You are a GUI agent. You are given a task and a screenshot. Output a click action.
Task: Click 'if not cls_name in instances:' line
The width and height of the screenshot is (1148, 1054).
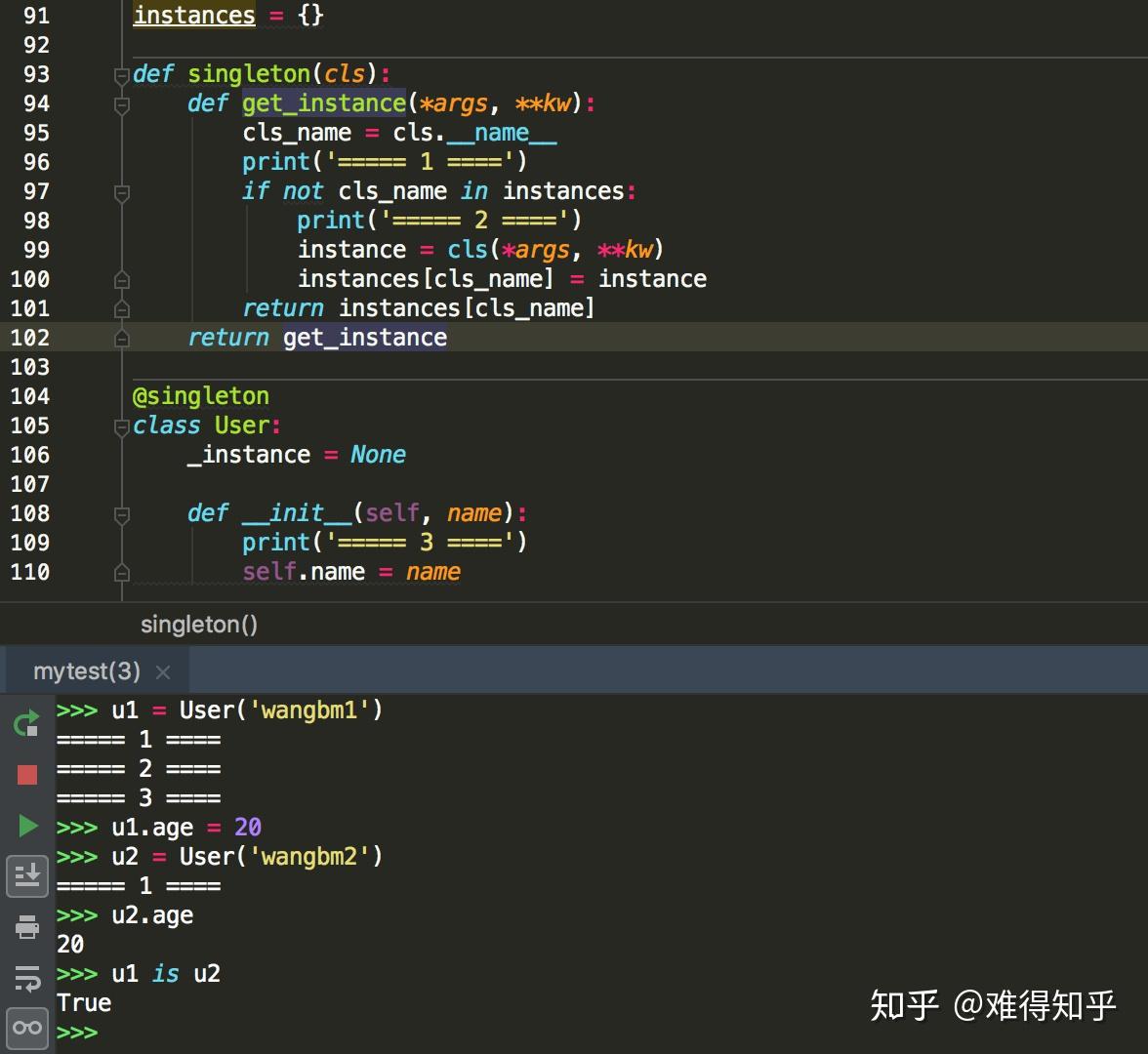pos(439,191)
